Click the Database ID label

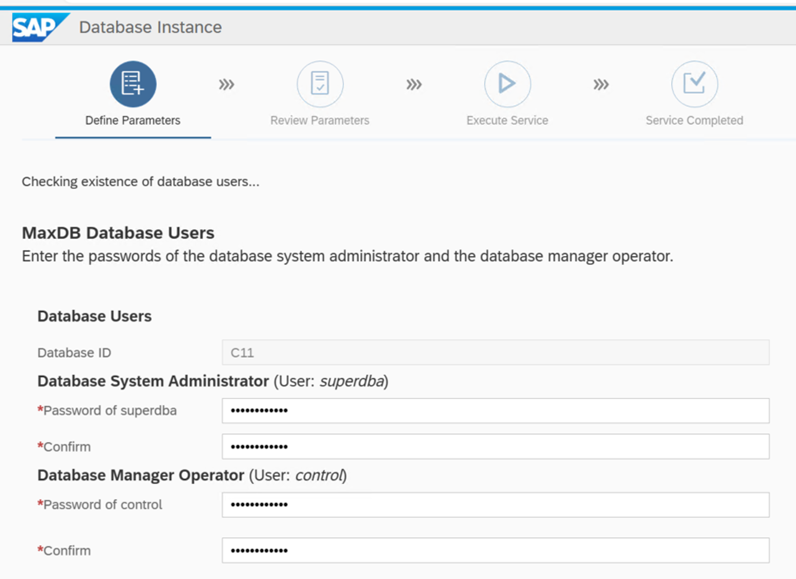(74, 353)
